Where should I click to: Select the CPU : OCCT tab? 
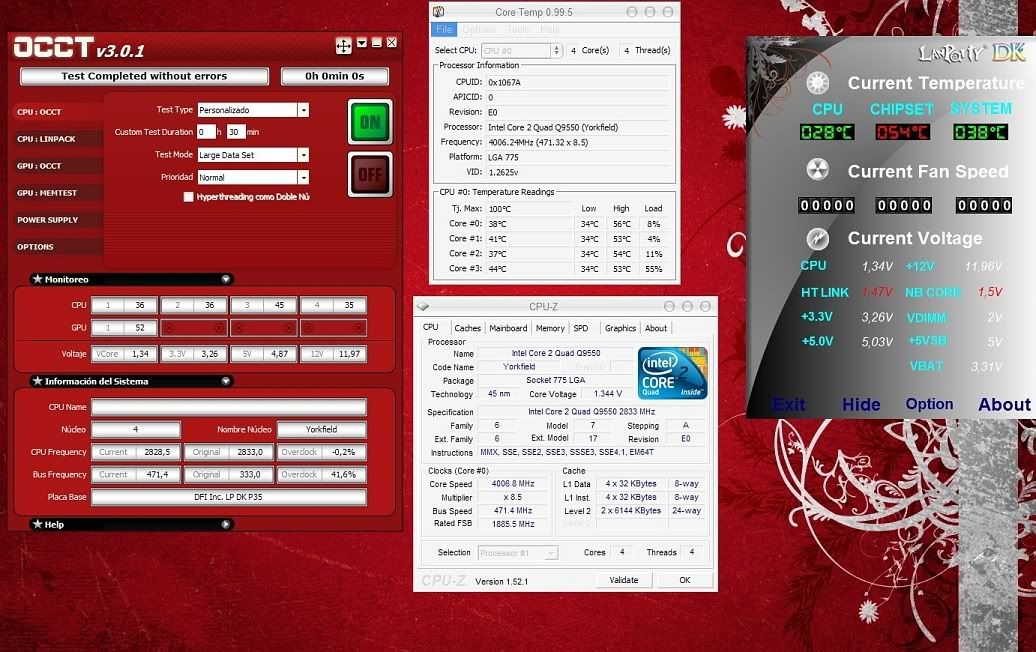click(x=57, y=112)
